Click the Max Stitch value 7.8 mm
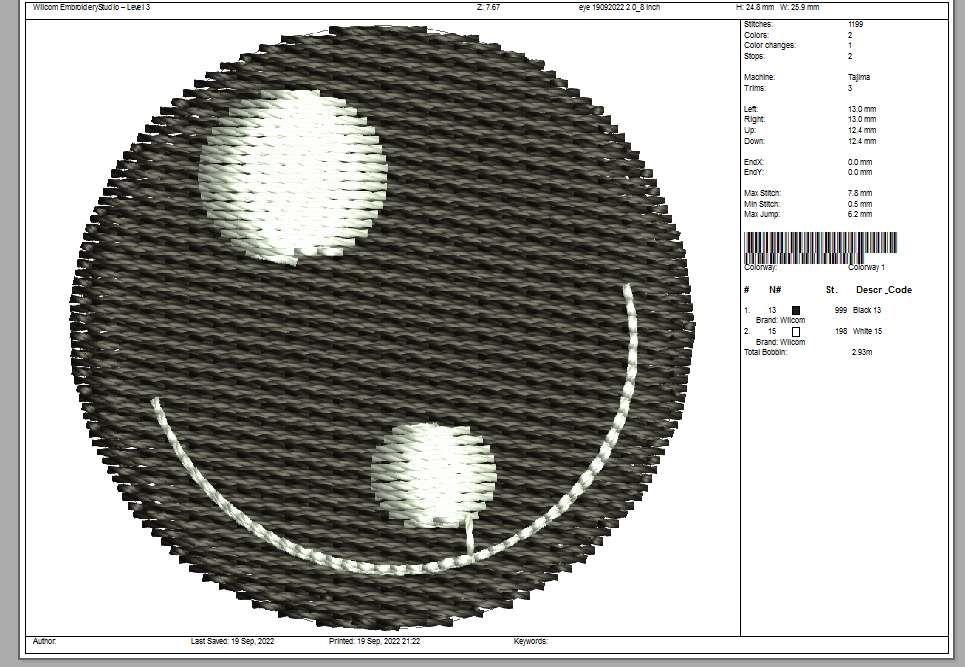This screenshot has width=965, height=667. [860, 193]
